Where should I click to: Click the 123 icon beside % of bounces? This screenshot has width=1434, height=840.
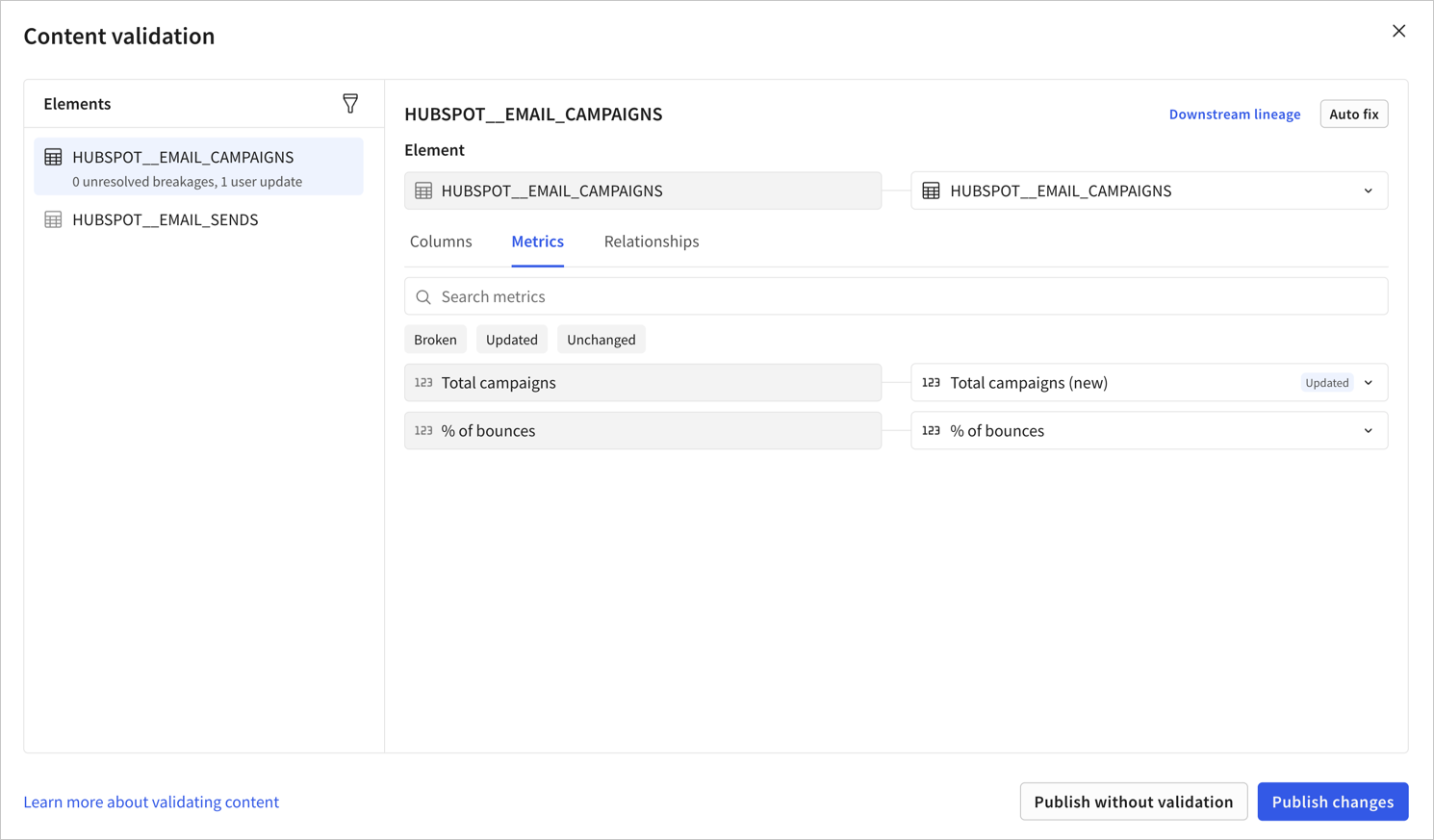(423, 430)
